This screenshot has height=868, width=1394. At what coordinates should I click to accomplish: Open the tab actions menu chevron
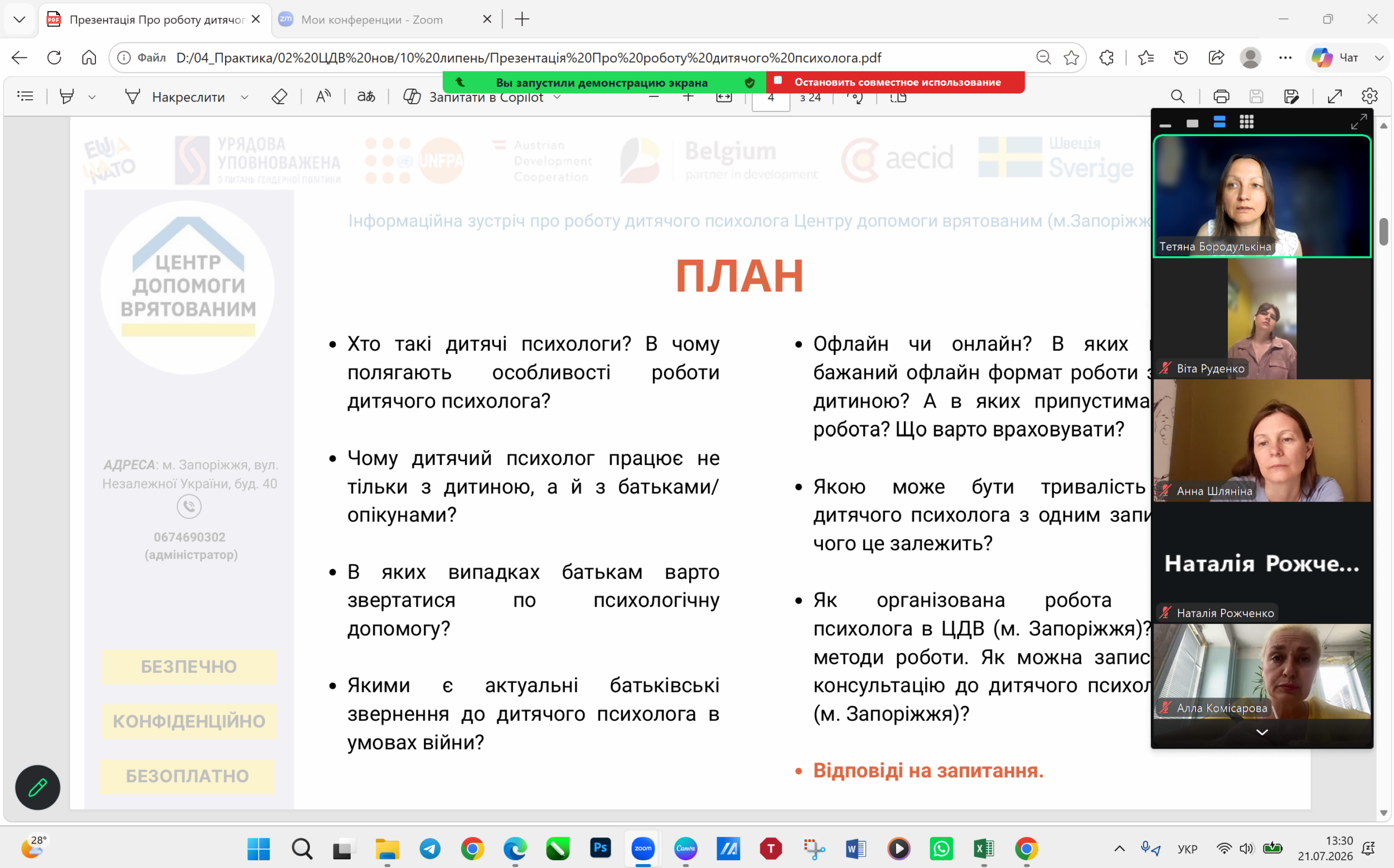pyautogui.click(x=19, y=20)
